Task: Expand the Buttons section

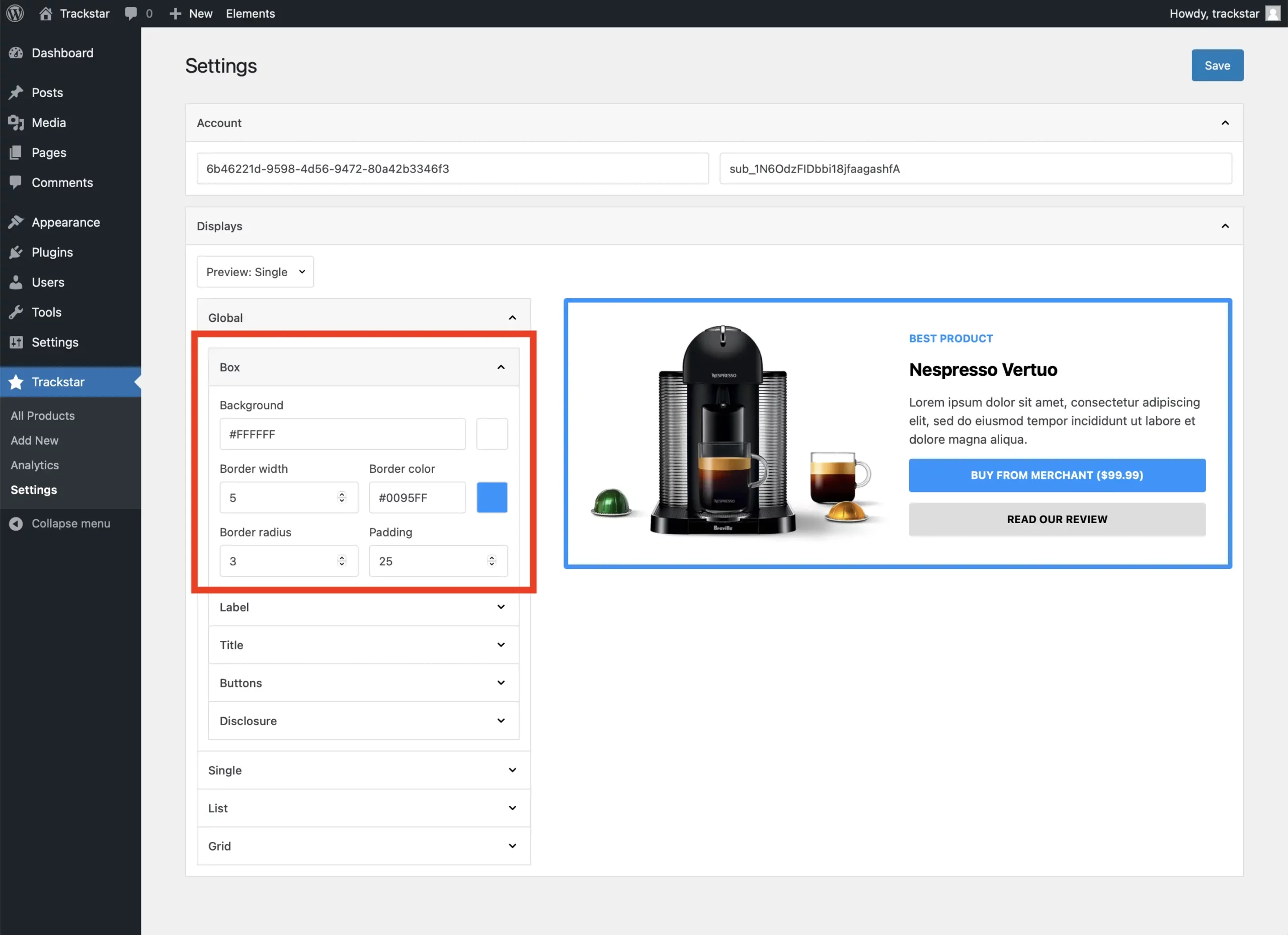Action: click(363, 683)
